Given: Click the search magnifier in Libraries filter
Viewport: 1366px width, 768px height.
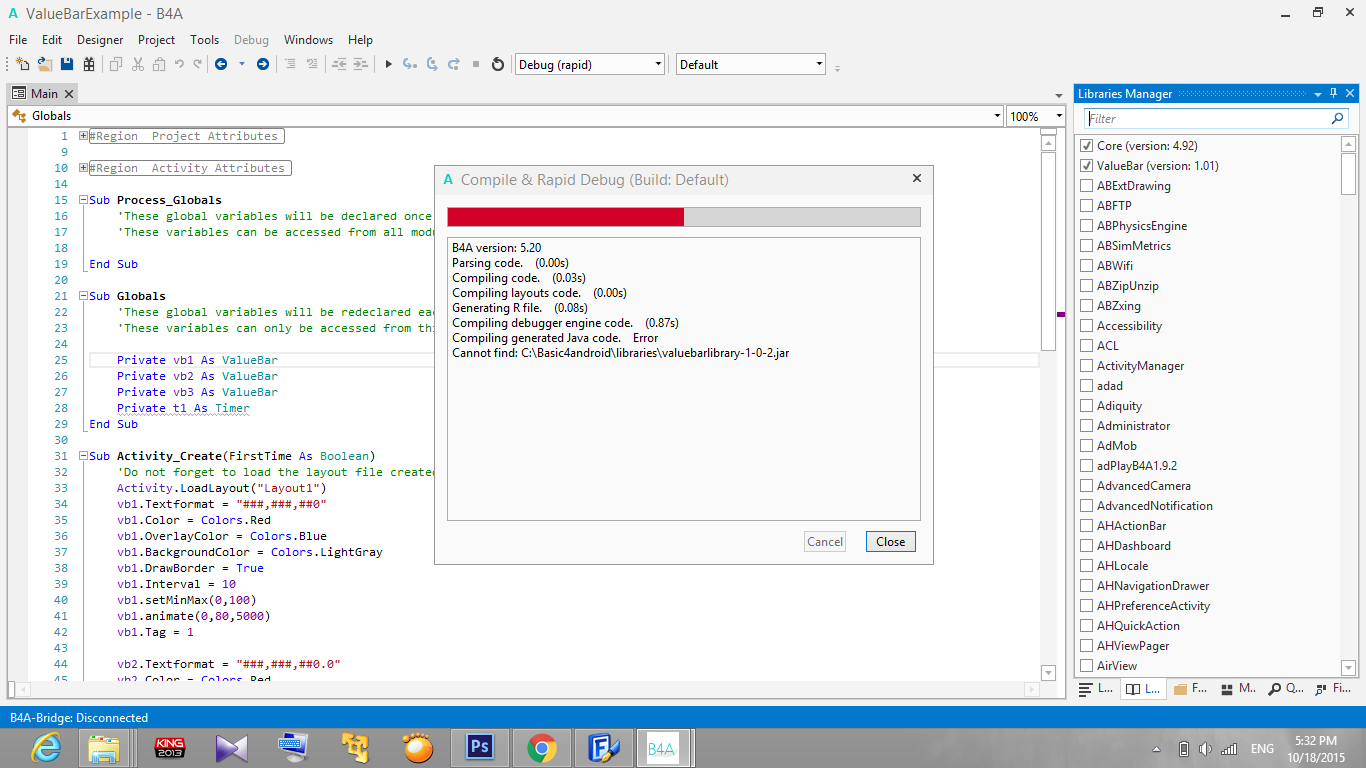Looking at the screenshot, I should [x=1338, y=118].
